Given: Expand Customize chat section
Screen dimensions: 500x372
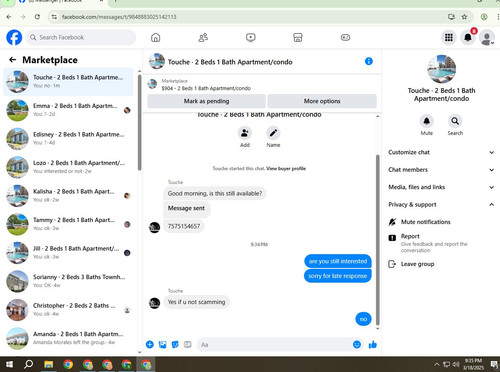Looking at the screenshot, I should pos(441,152).
